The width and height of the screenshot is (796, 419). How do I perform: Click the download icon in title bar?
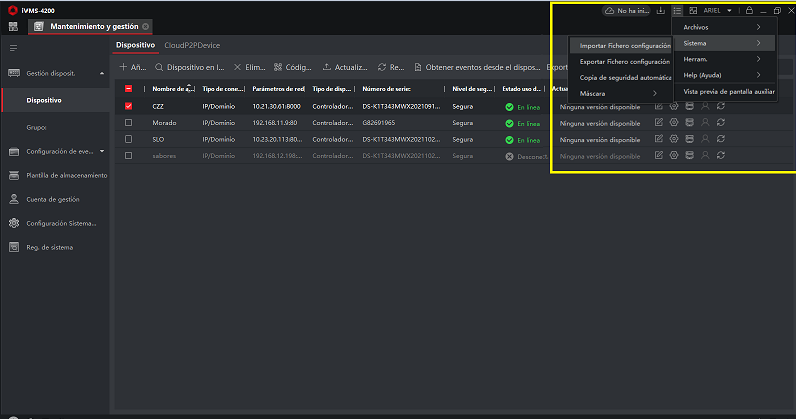tap(660, 10)
